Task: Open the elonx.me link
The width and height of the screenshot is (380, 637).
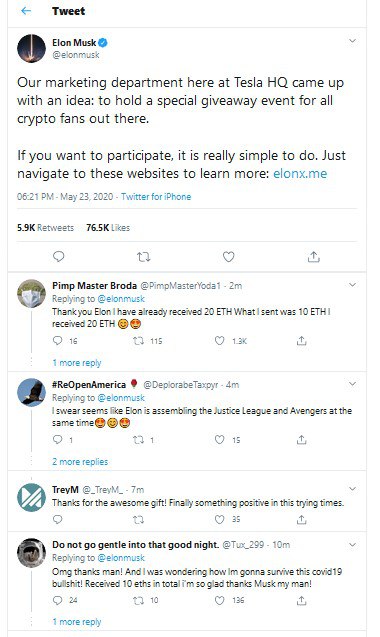Action: click(300, 173)
